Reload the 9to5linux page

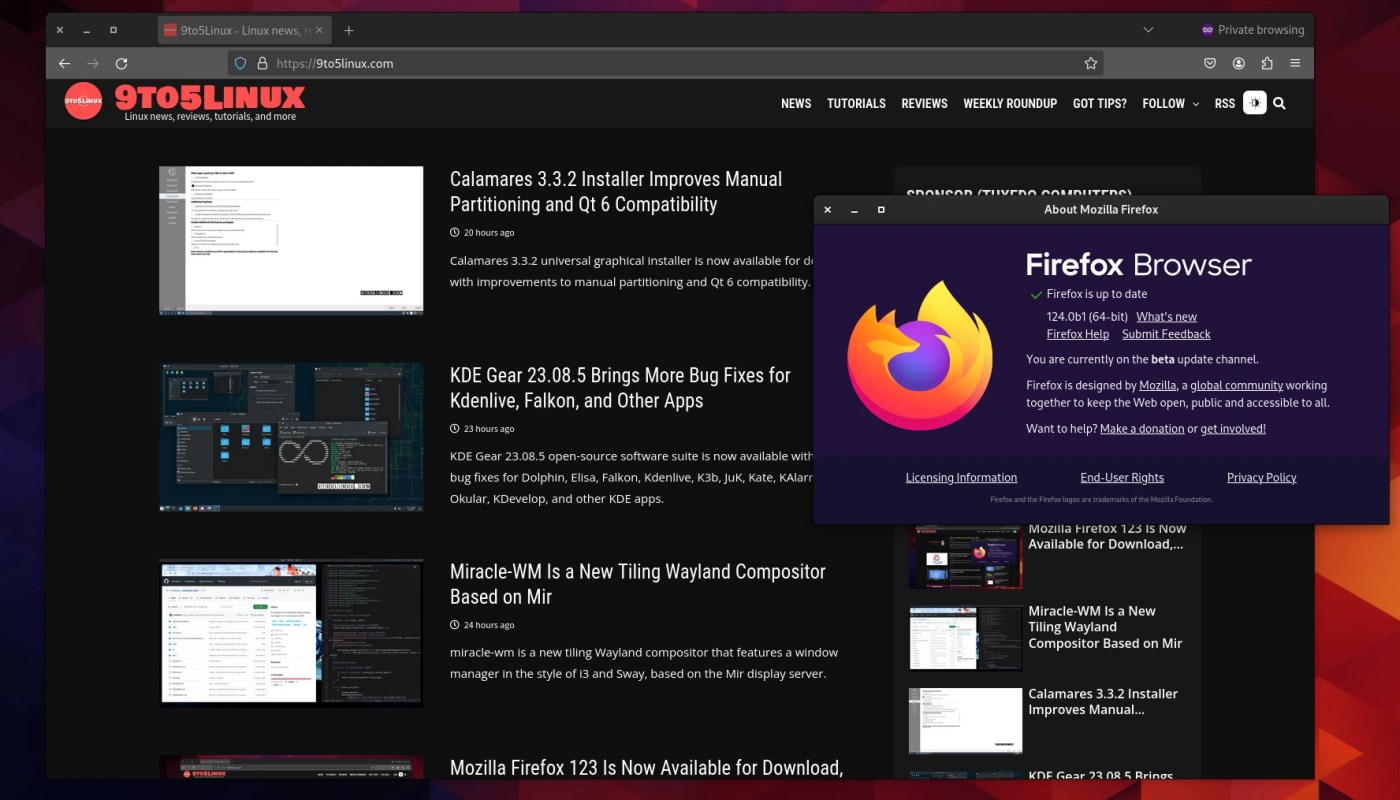coord(121,63)
